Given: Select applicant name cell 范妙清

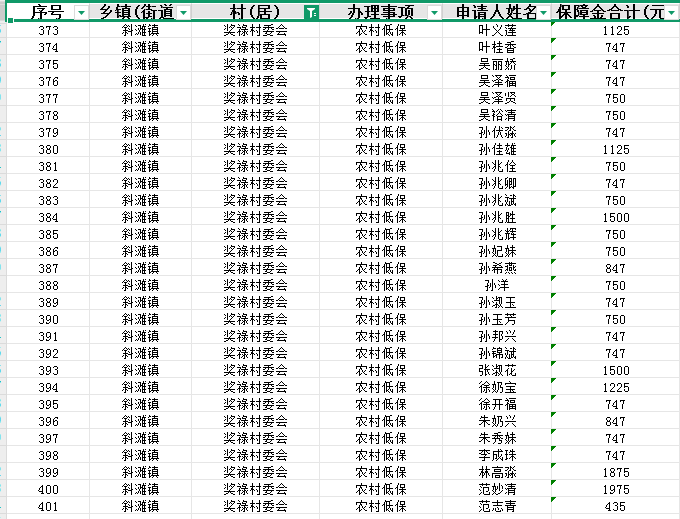Looking at the screenshot, I should (x=497, y=489).
